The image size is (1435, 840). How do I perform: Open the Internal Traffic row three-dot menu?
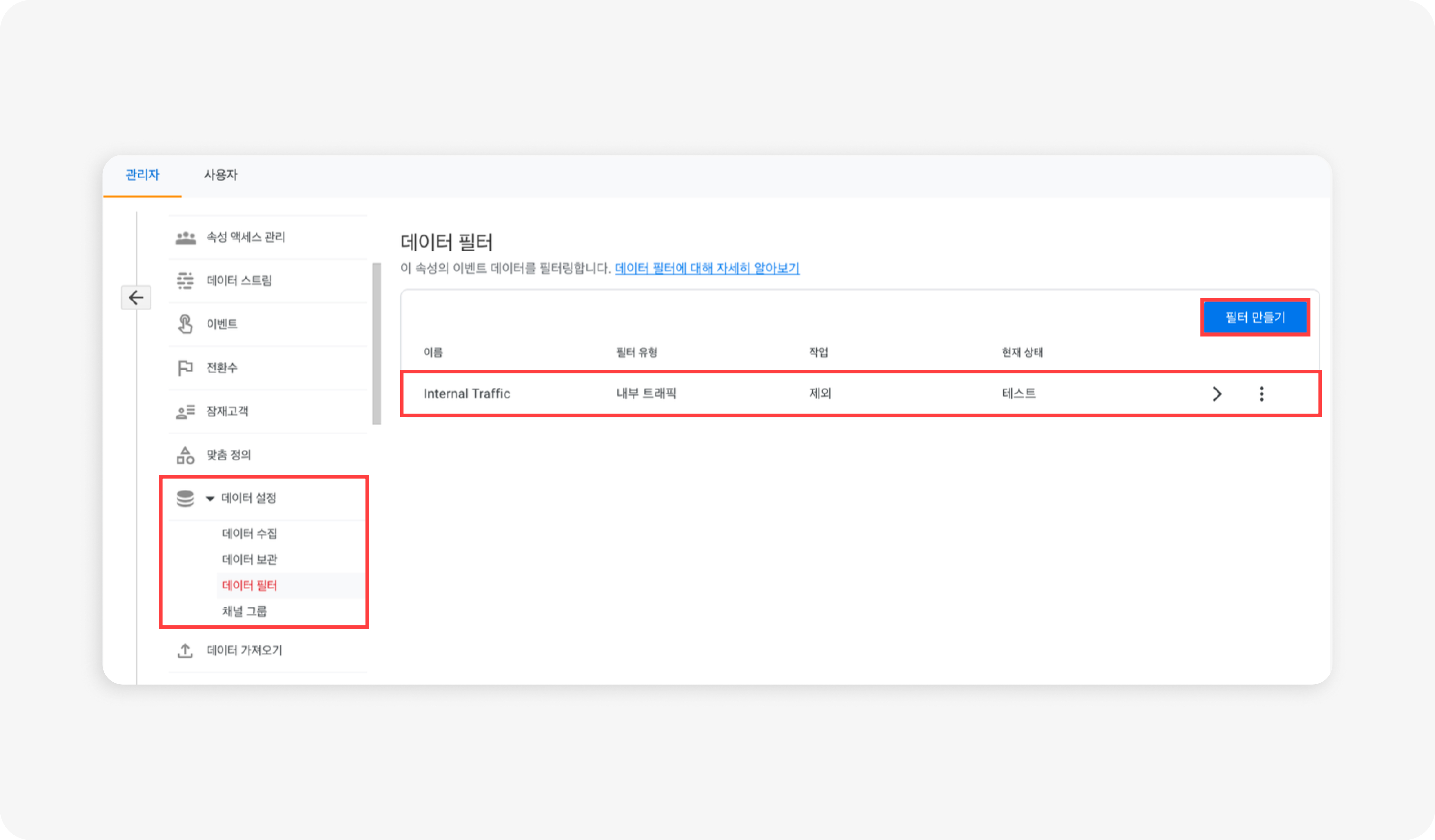[x=1261, y=394]
